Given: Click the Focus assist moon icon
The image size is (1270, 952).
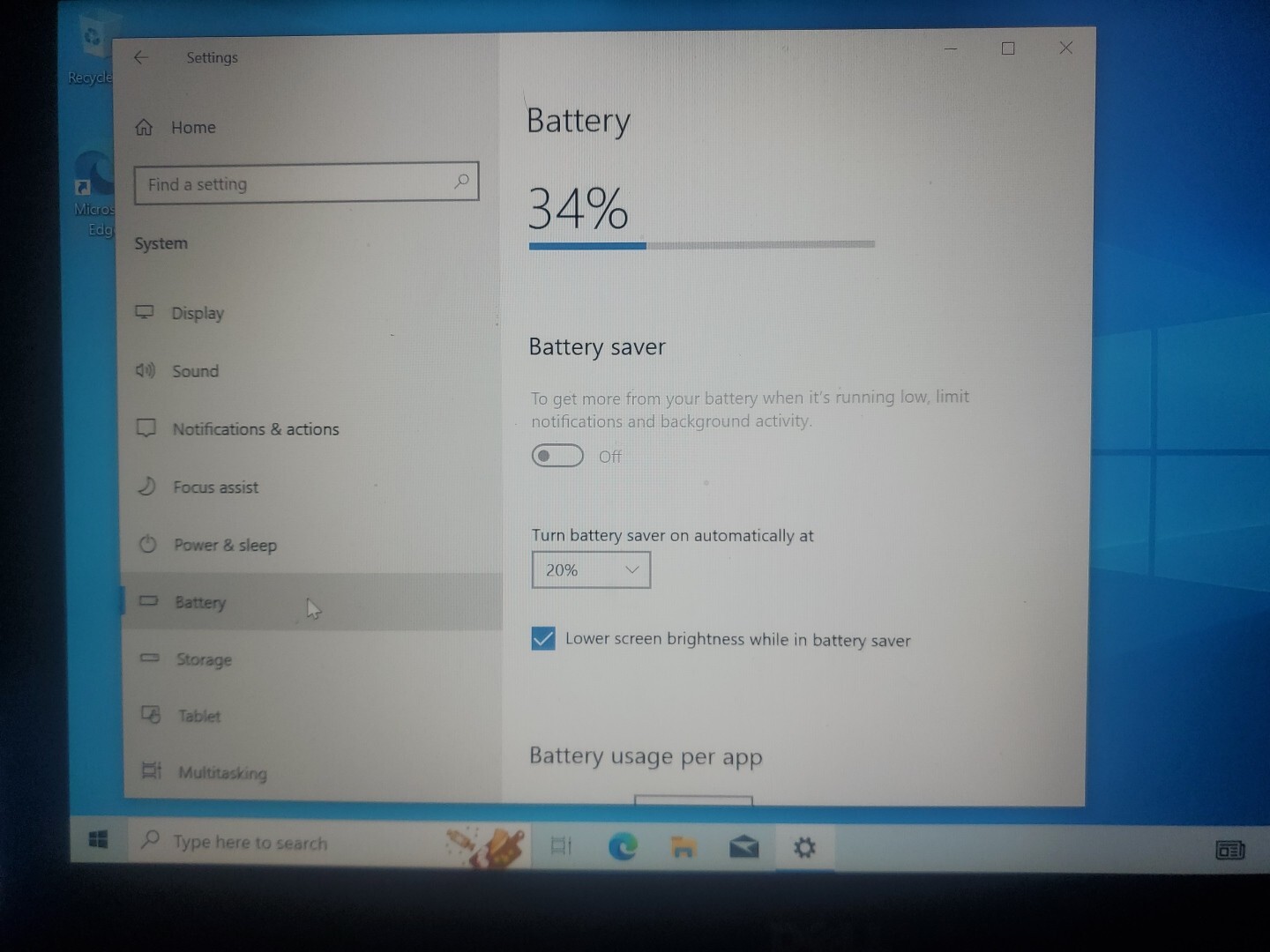Looking at the screenshot, I should pyautogui.click(x=146, y=487).
